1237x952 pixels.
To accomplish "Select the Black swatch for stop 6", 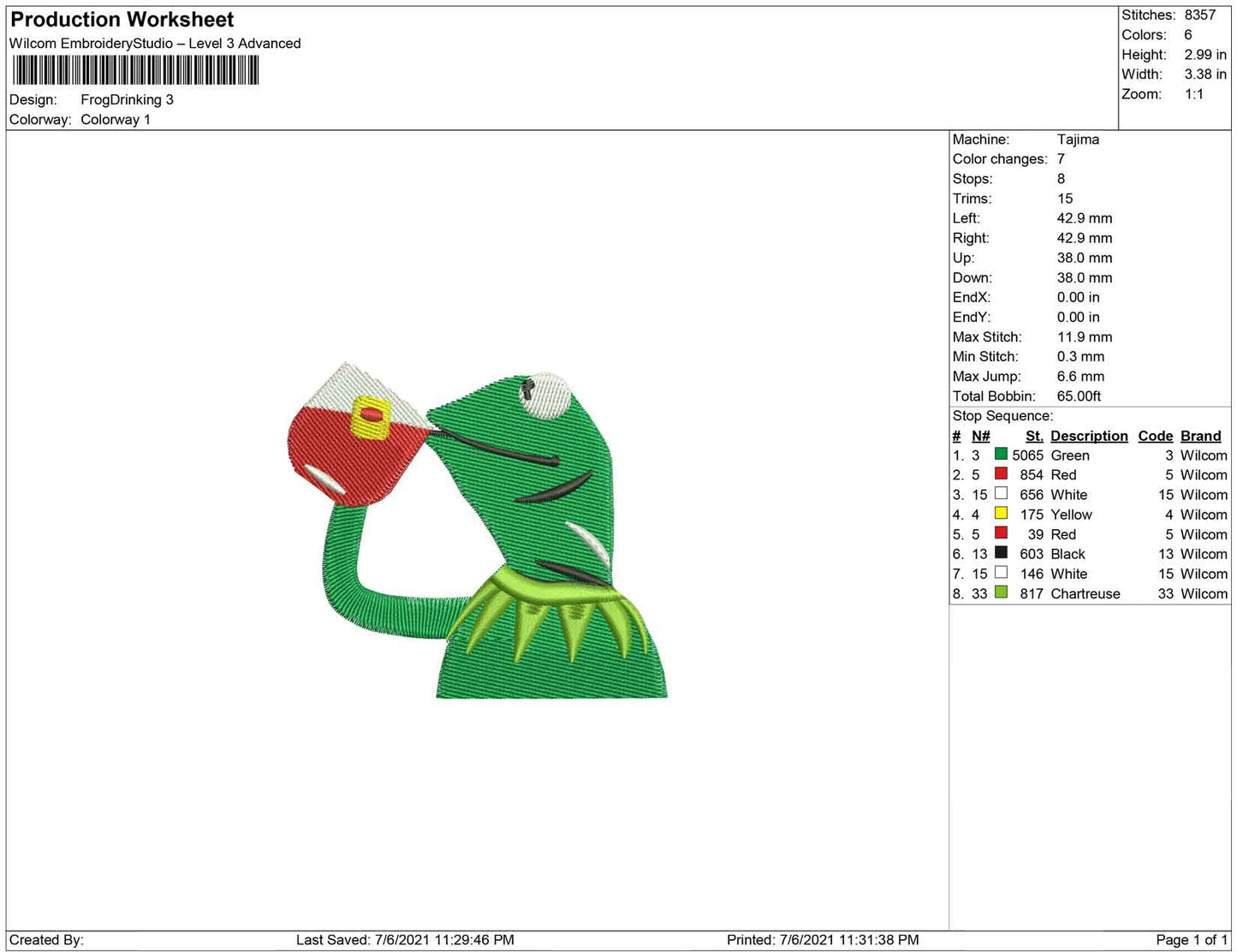I will [x=1000, y=553].
